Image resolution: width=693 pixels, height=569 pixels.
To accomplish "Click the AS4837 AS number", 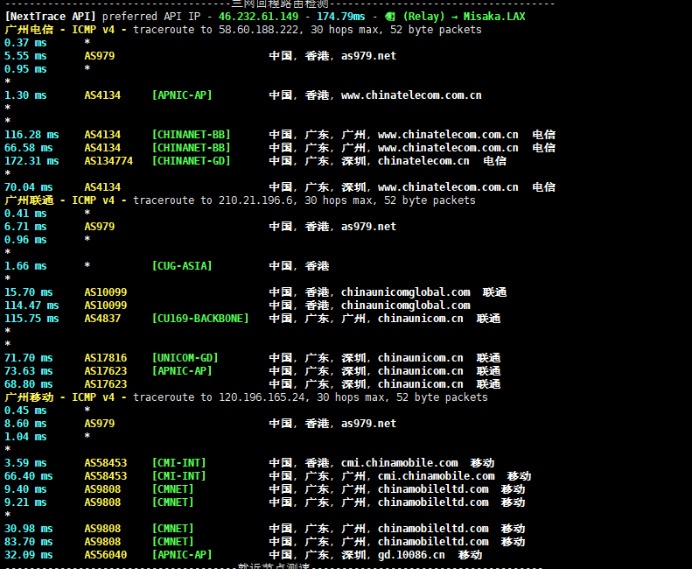I will (102, 318).
